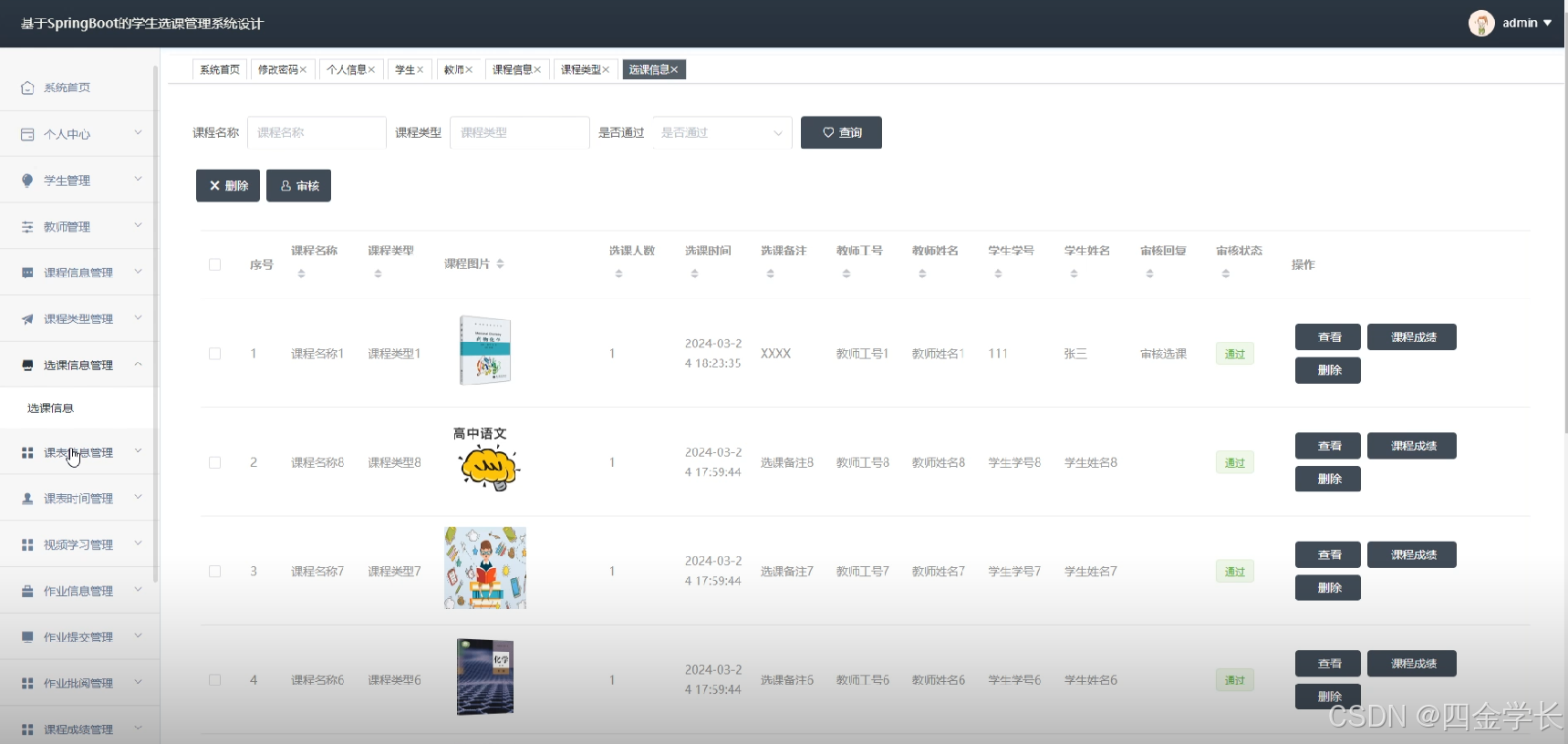Sort table by 审核状态 column arrows

coord(1225,274)
